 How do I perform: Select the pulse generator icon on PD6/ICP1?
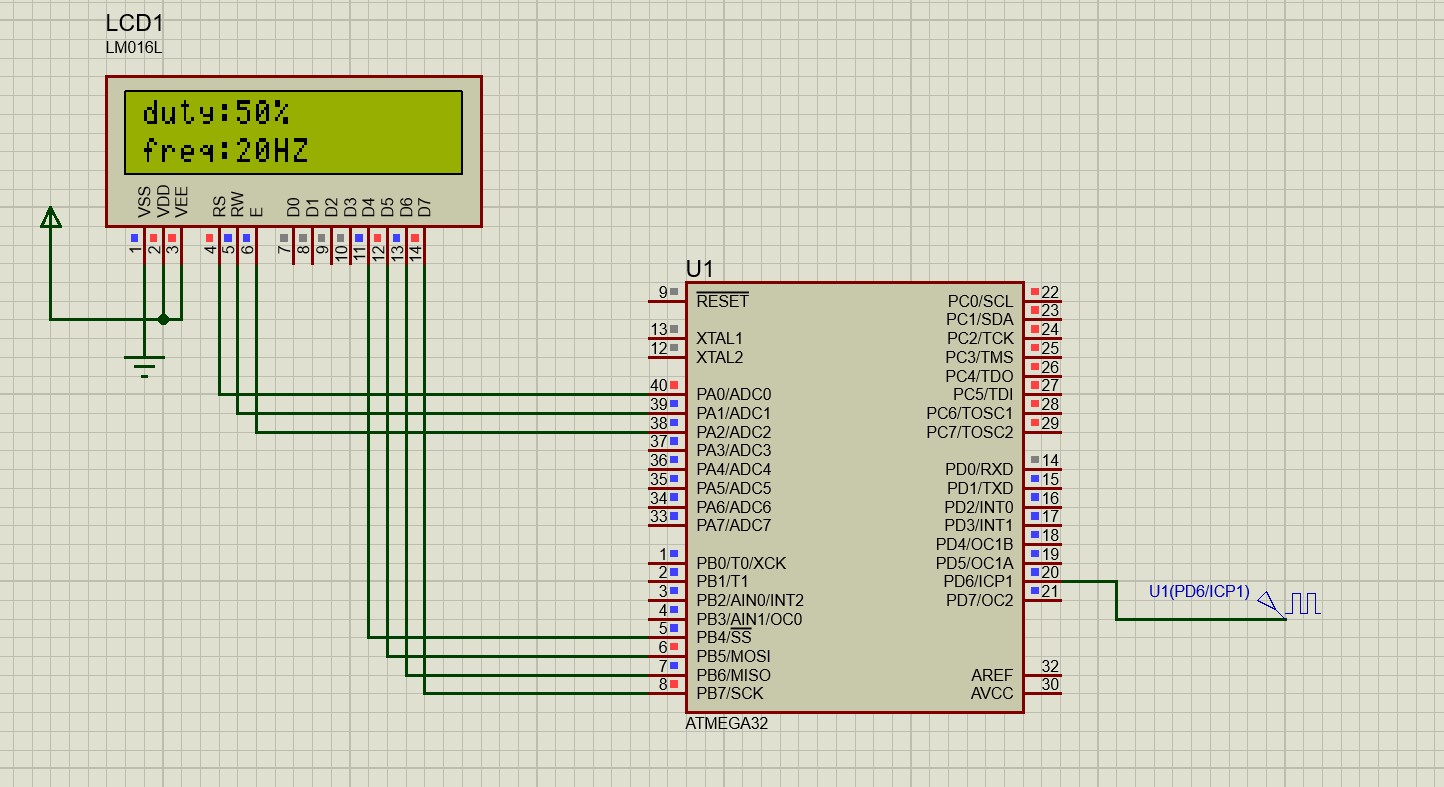1301,601
